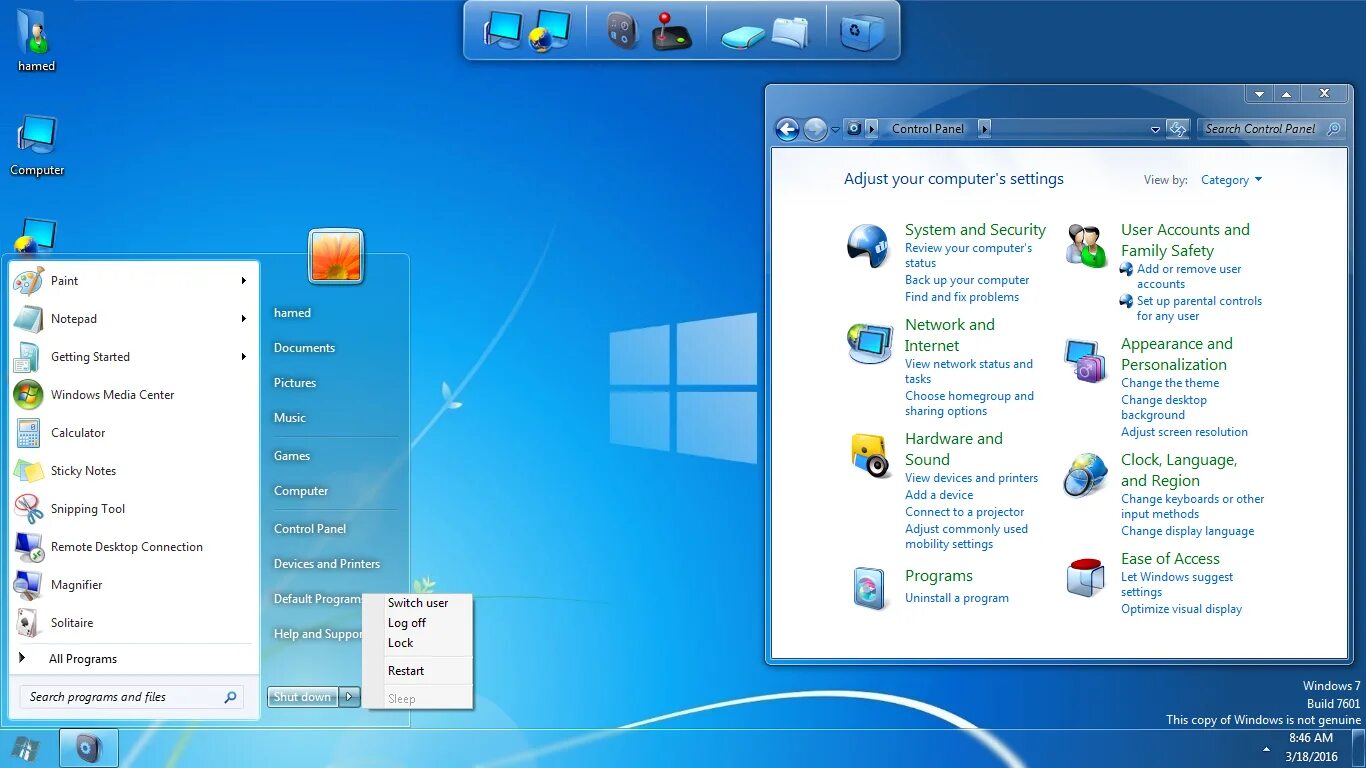Screen dimensions: 1366x768
Task: Click the Hardware and Sound icon
Action: point(871,456)
